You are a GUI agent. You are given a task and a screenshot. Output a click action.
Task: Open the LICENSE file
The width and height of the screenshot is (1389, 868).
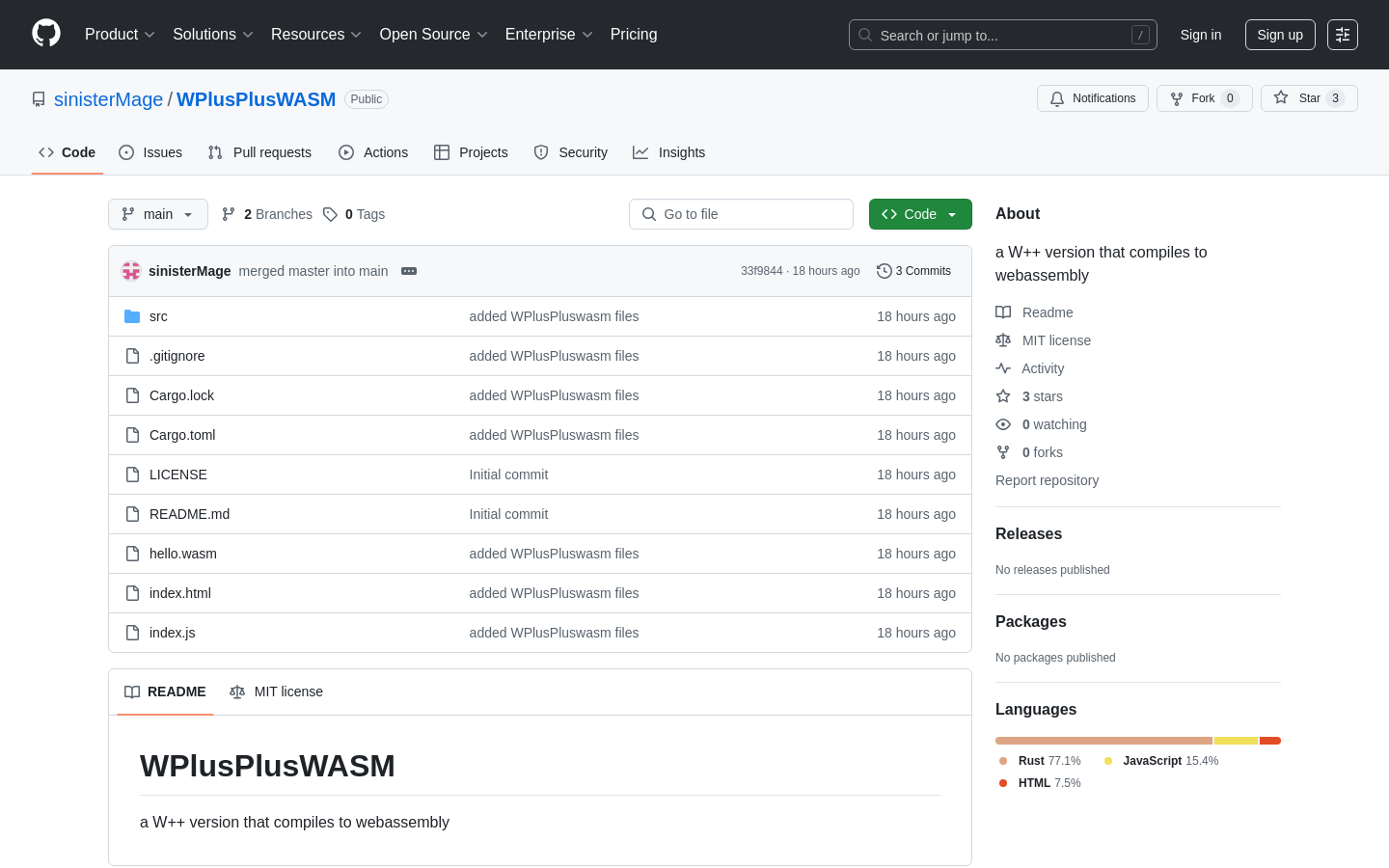click(178, 475)
